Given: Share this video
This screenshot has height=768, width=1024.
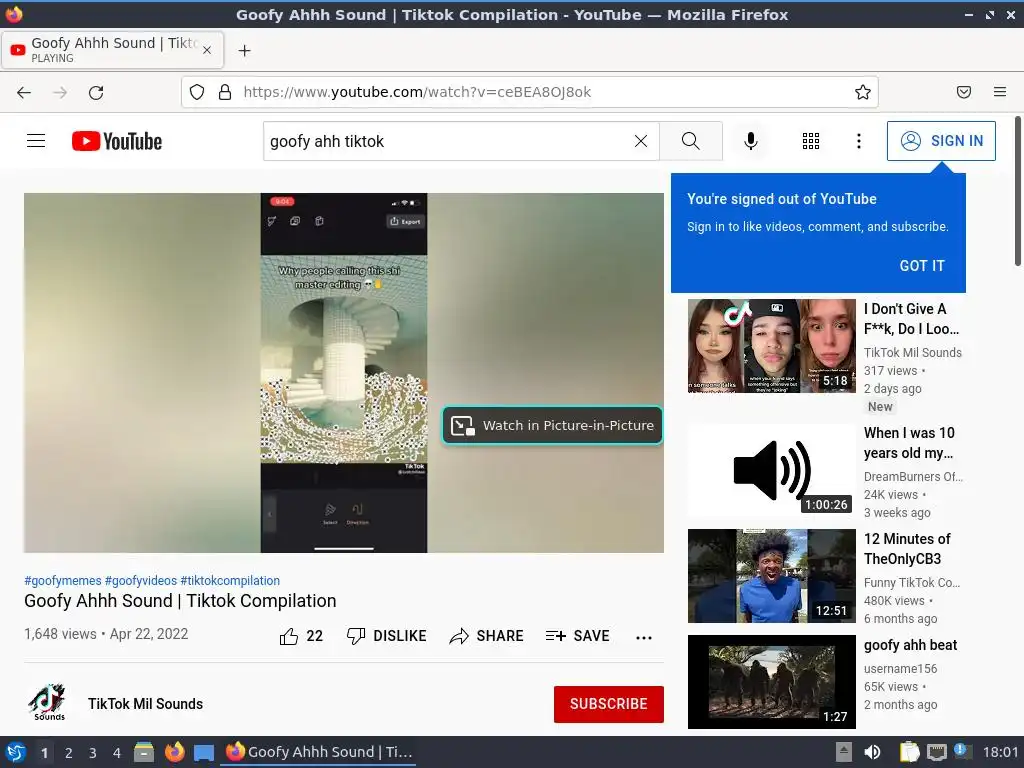Looking at the screenshot, I should click(x=487, y=636).
